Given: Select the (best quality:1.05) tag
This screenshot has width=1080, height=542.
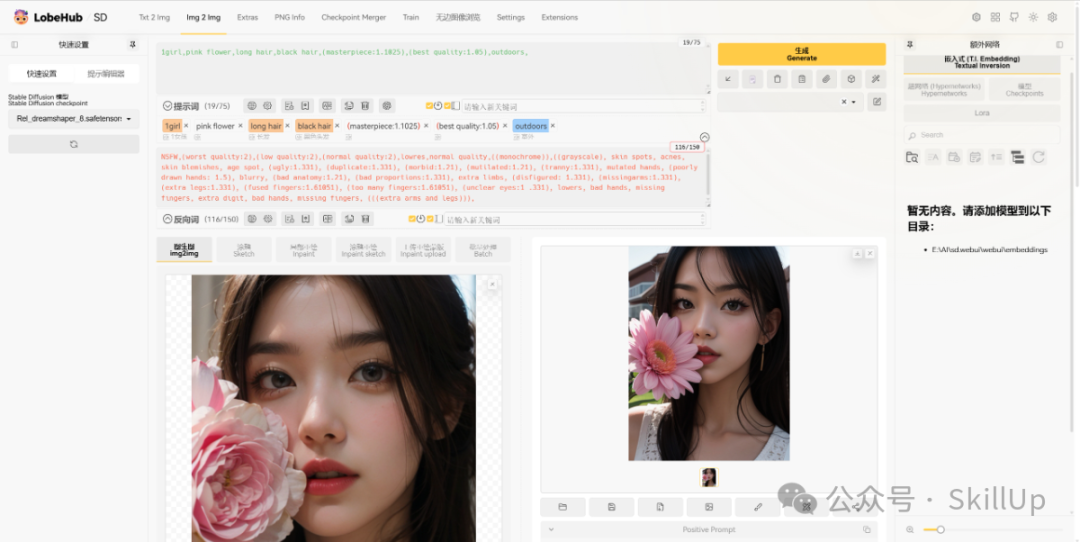Looking at the screenshot, I should [x=468, y=126].
